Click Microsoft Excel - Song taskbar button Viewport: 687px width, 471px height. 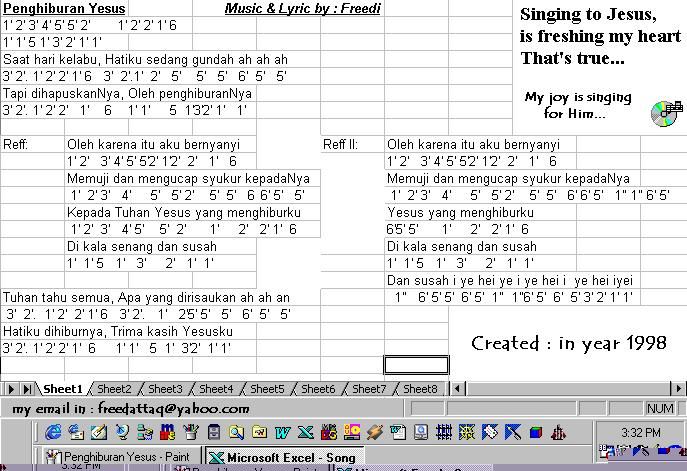[x=284, y=457]
